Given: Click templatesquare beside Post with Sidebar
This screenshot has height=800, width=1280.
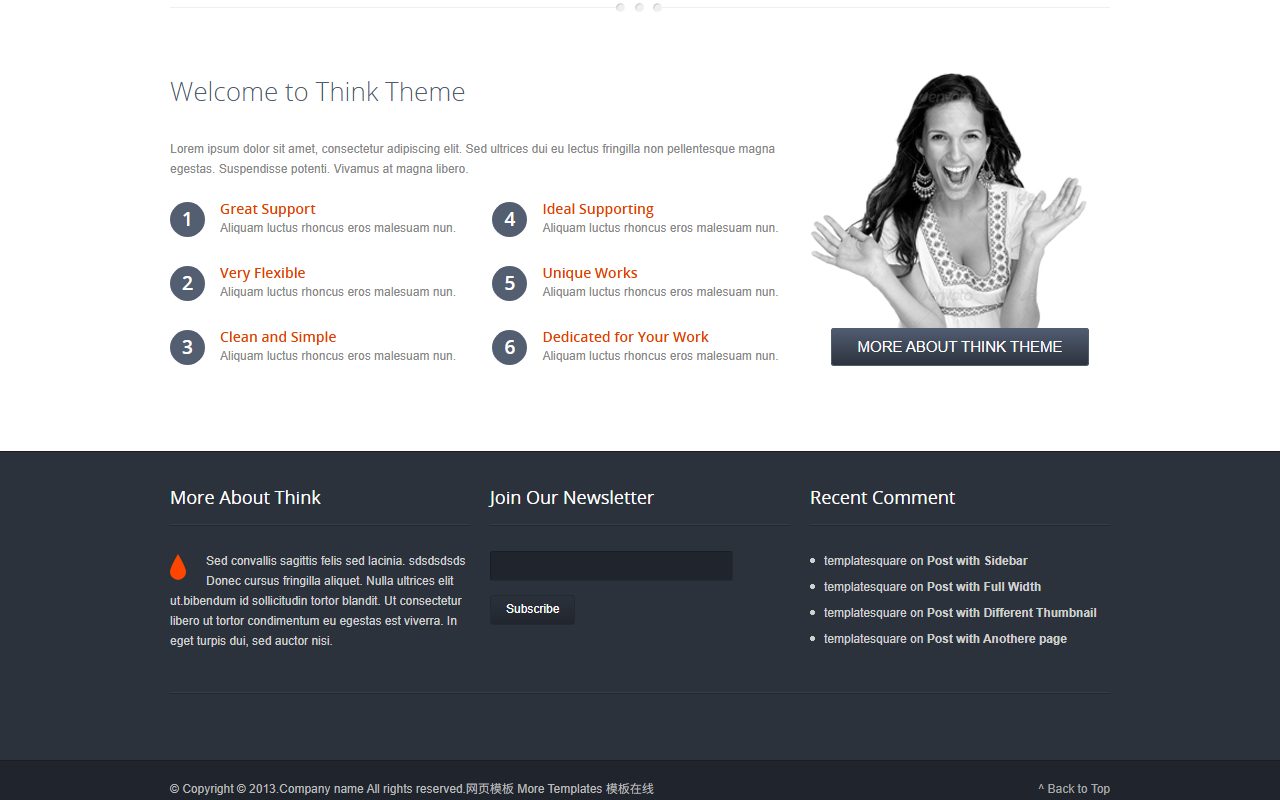Looking at the screenshot, I should [865, 561].
